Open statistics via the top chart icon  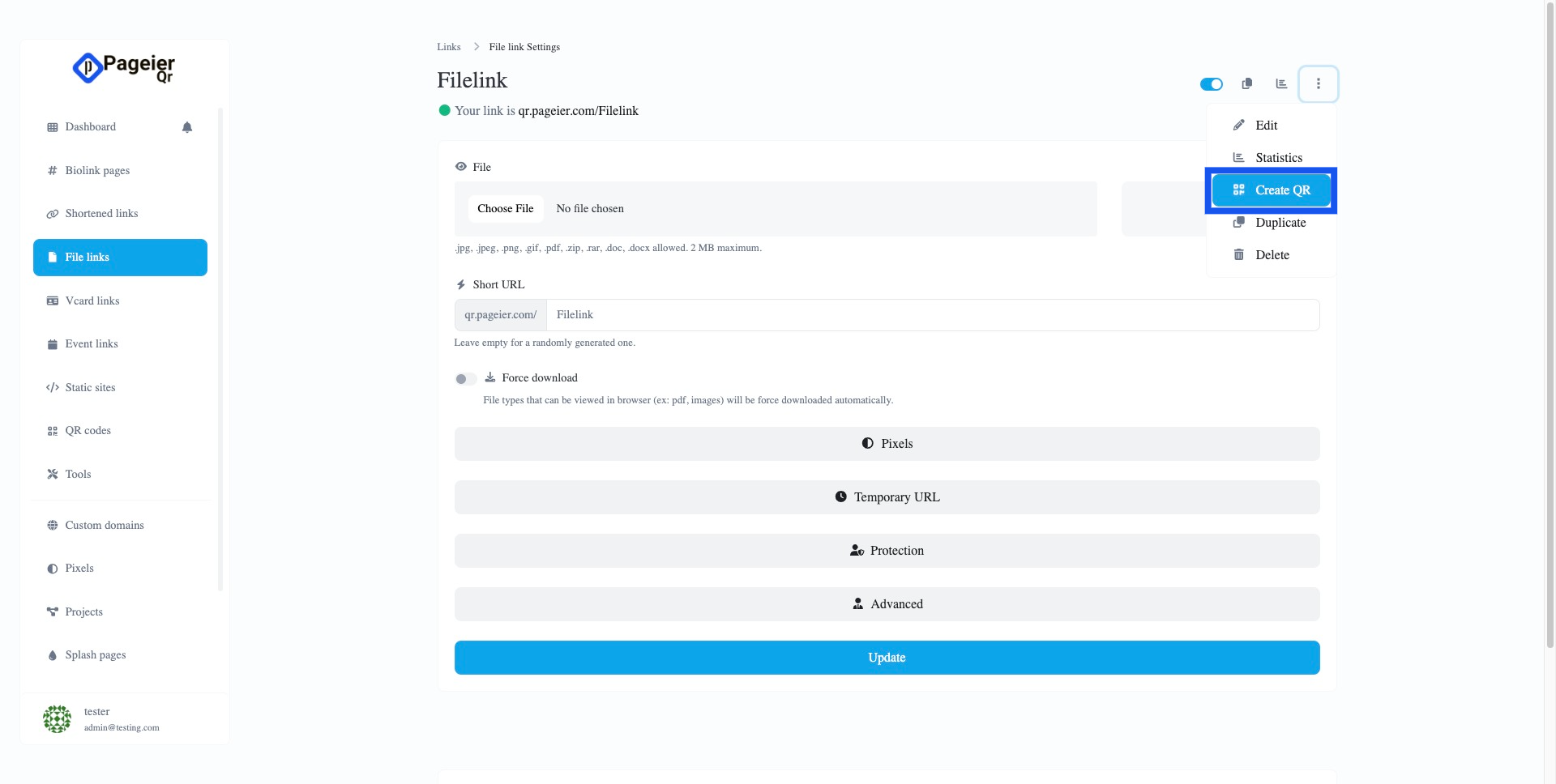tap(1281, 83)
